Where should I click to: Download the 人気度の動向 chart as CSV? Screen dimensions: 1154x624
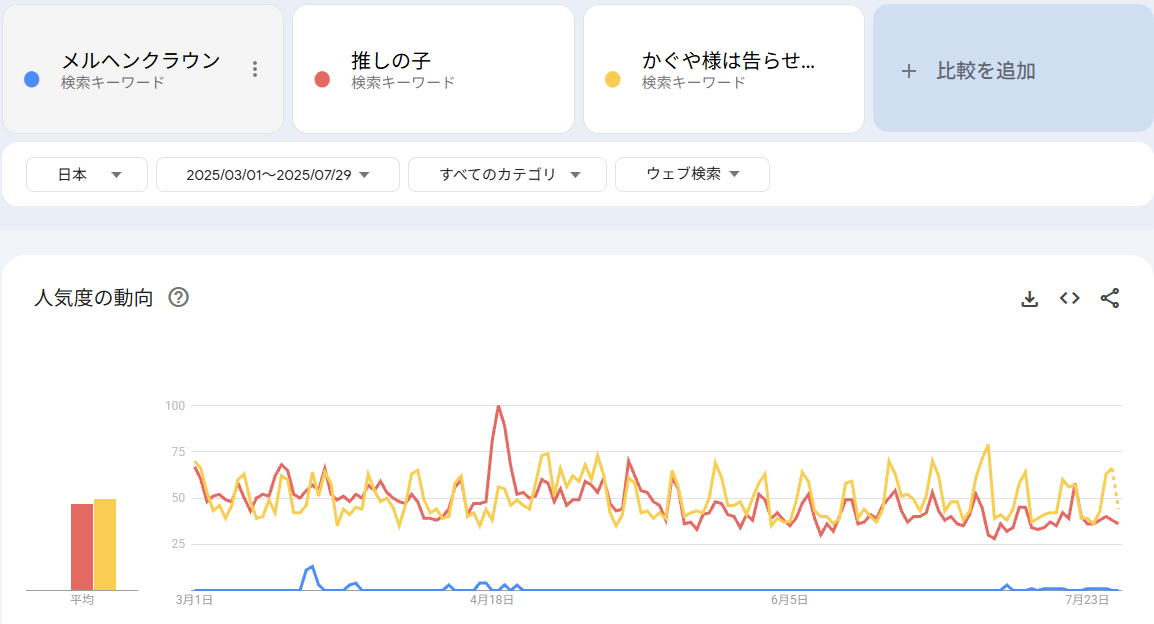tap(1029, 298)
